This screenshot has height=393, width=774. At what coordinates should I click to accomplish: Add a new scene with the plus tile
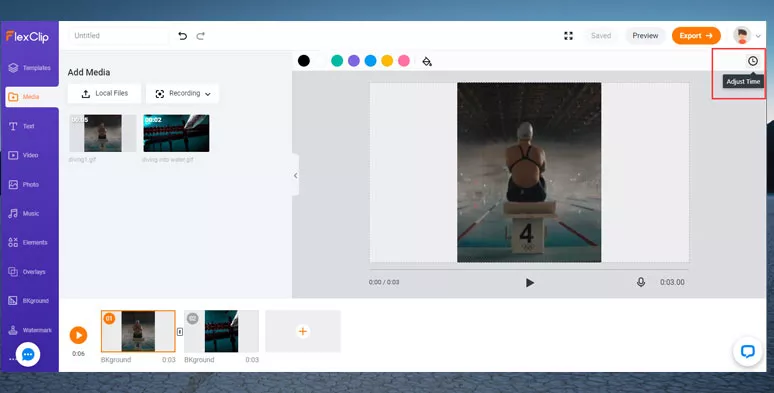coord(303,331)
